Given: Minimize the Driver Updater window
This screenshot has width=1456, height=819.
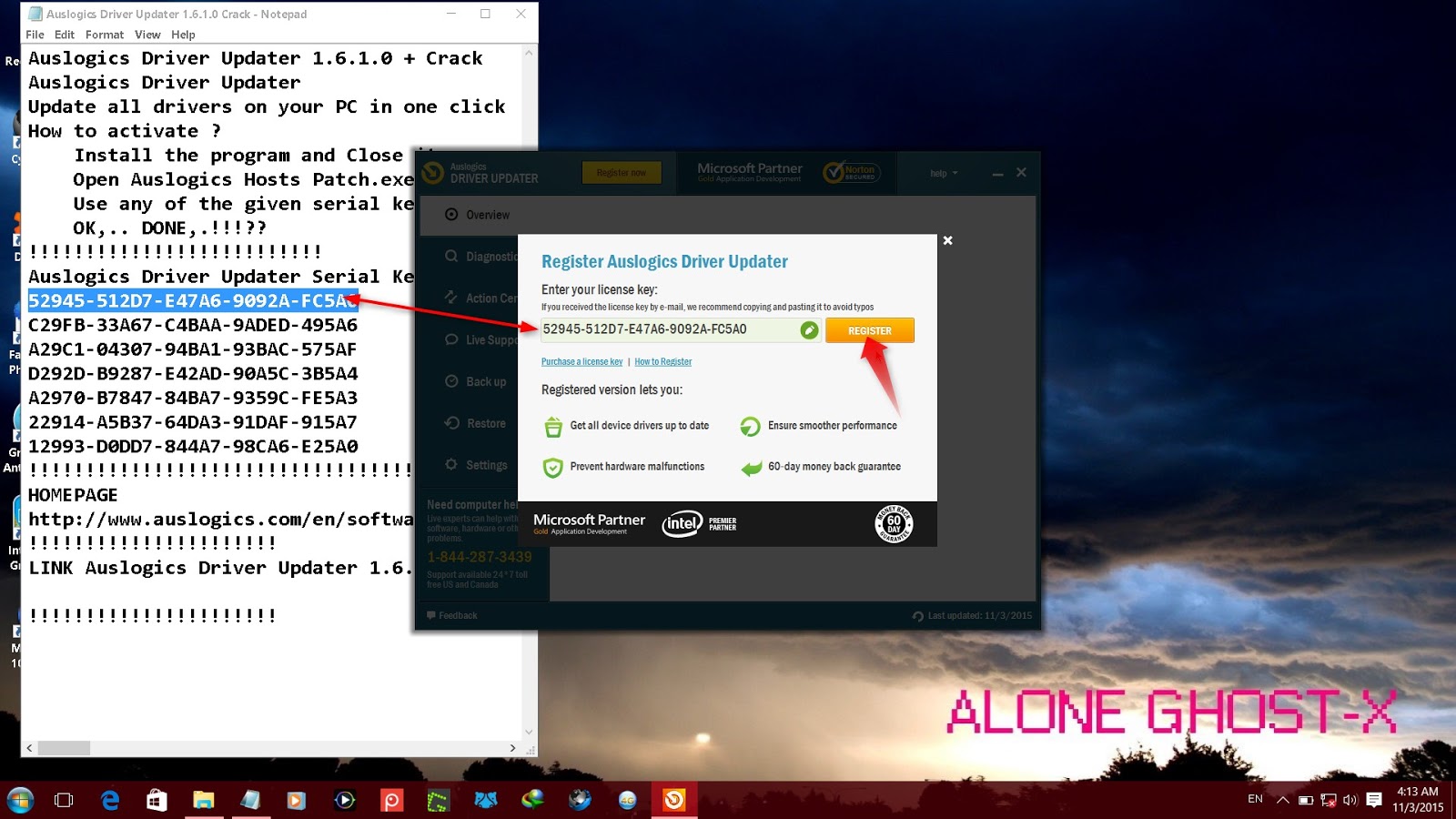Looking at the screenshot, I should 997,173.
